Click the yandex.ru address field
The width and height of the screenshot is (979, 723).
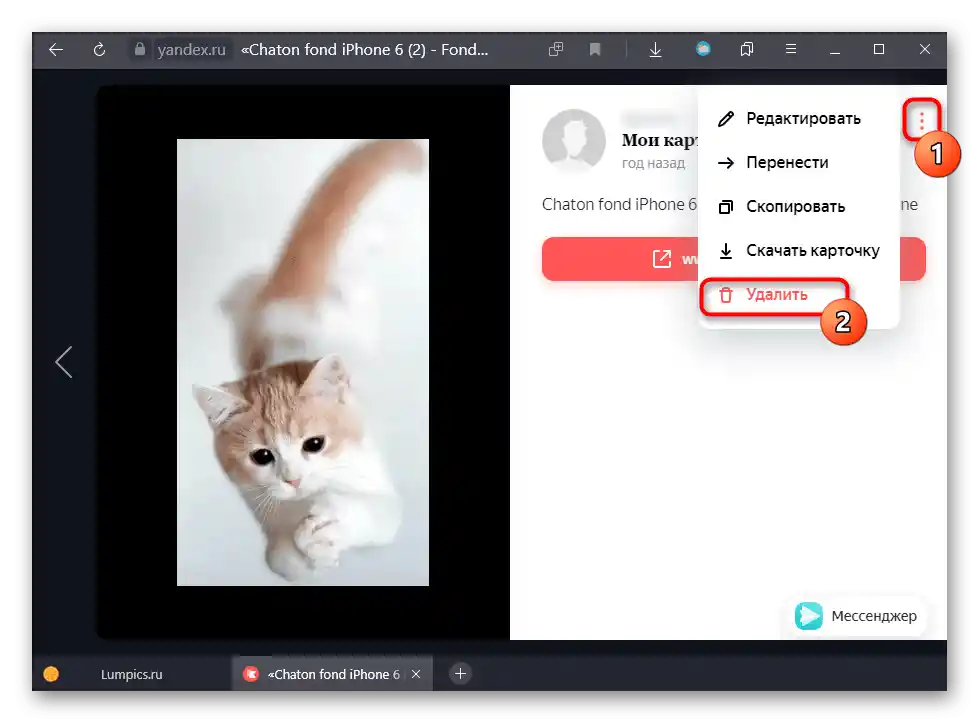tap(192, 49)
